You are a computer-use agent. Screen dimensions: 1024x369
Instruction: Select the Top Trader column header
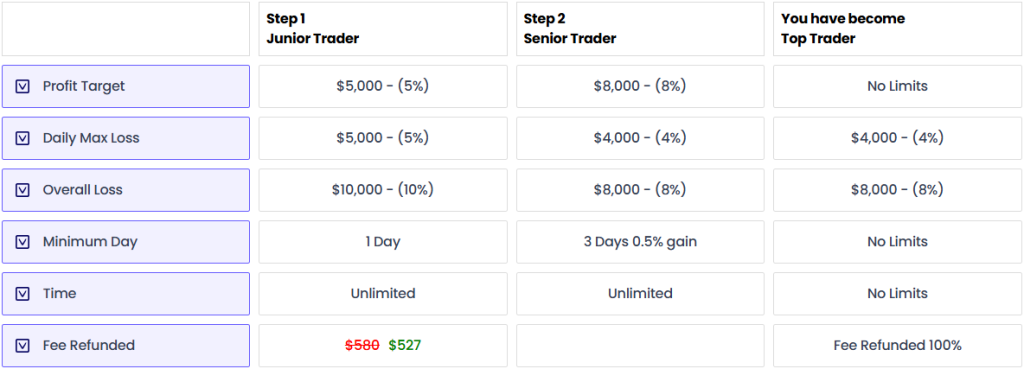pos(897,29)
